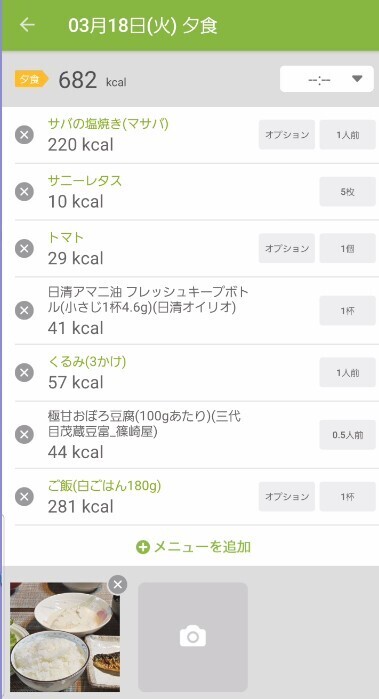This screenshot has height=699, width=379.
Task: Remove 日清アマニ油 entry with X icon
Action: 24,311
